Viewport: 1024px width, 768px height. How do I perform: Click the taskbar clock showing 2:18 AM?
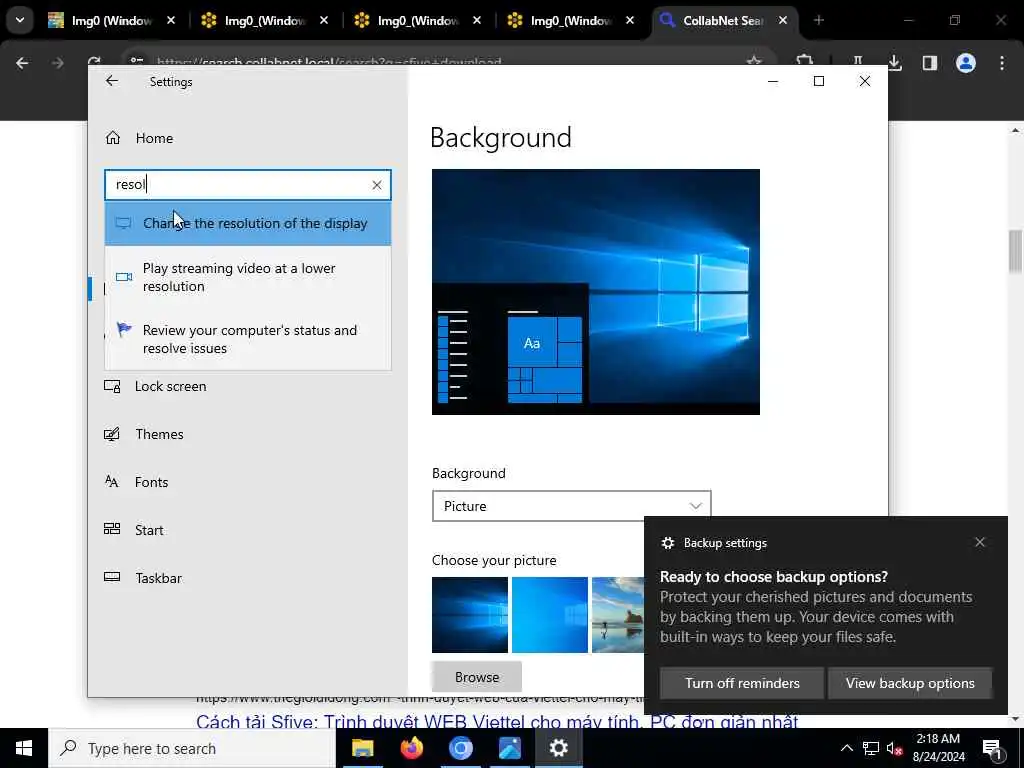click(938, 748)
